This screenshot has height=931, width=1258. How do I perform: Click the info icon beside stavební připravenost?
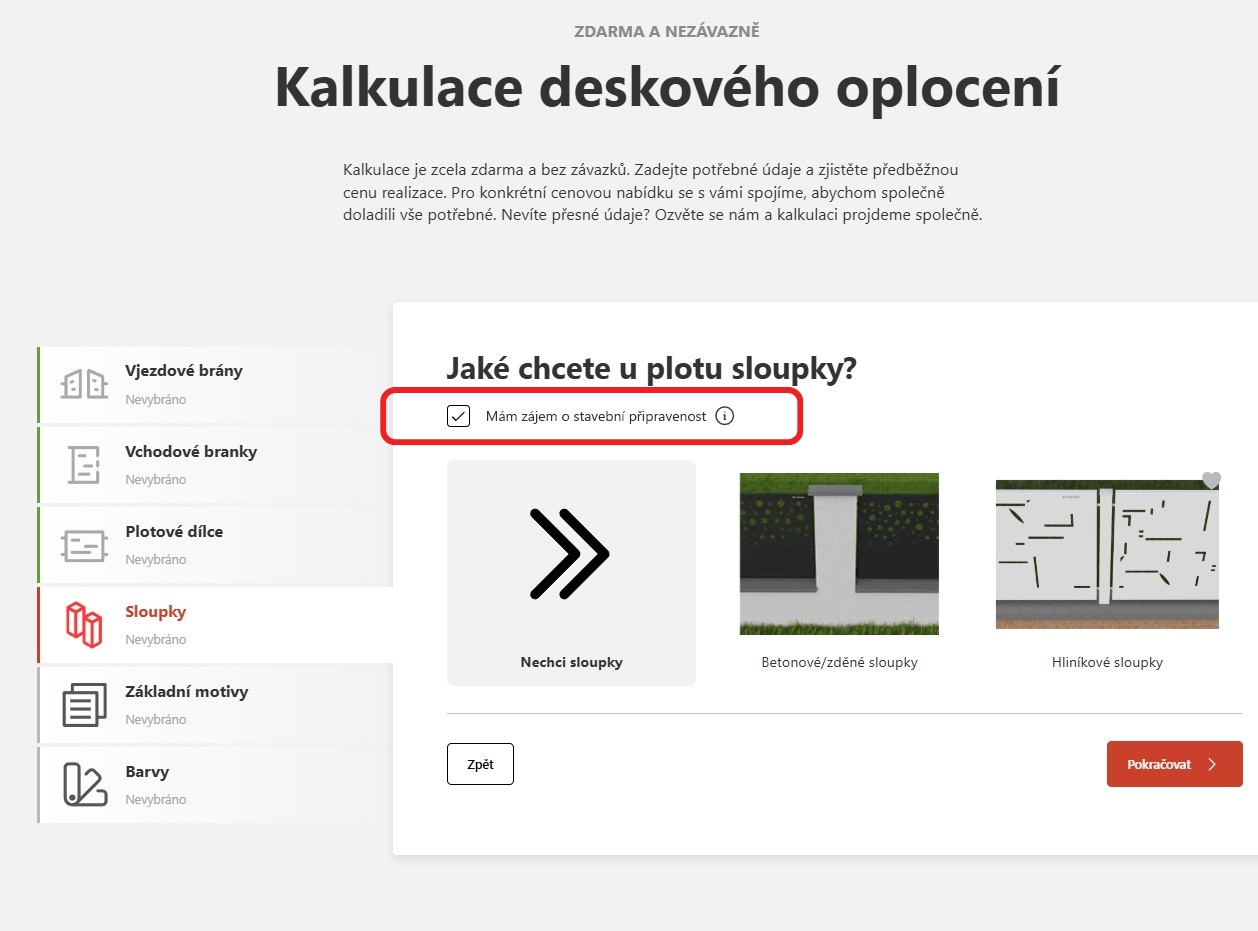(725, 416)
